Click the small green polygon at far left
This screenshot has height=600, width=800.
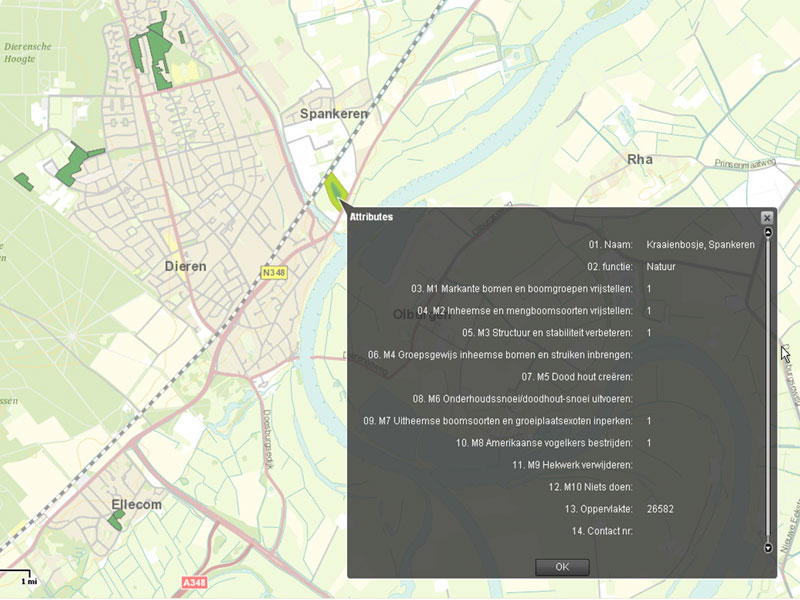pos(22,181)
